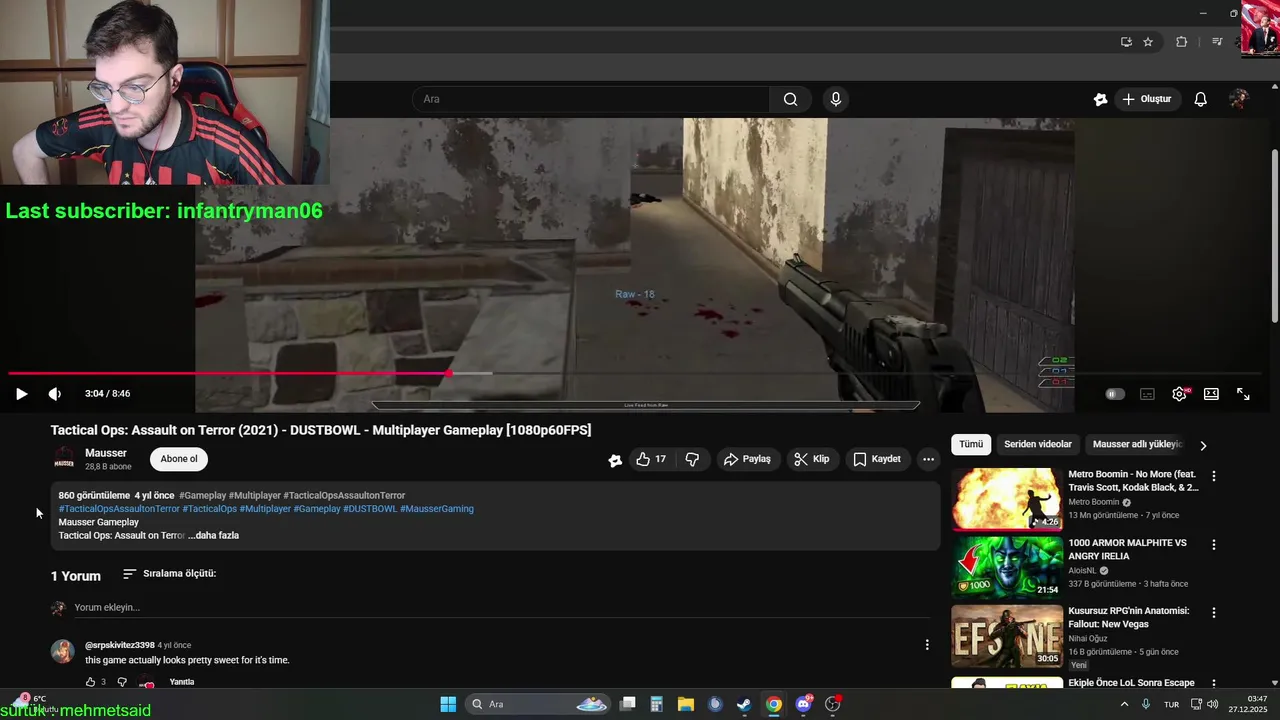Open the Oluştur create menu
1280x720 pixels.
1146,99
